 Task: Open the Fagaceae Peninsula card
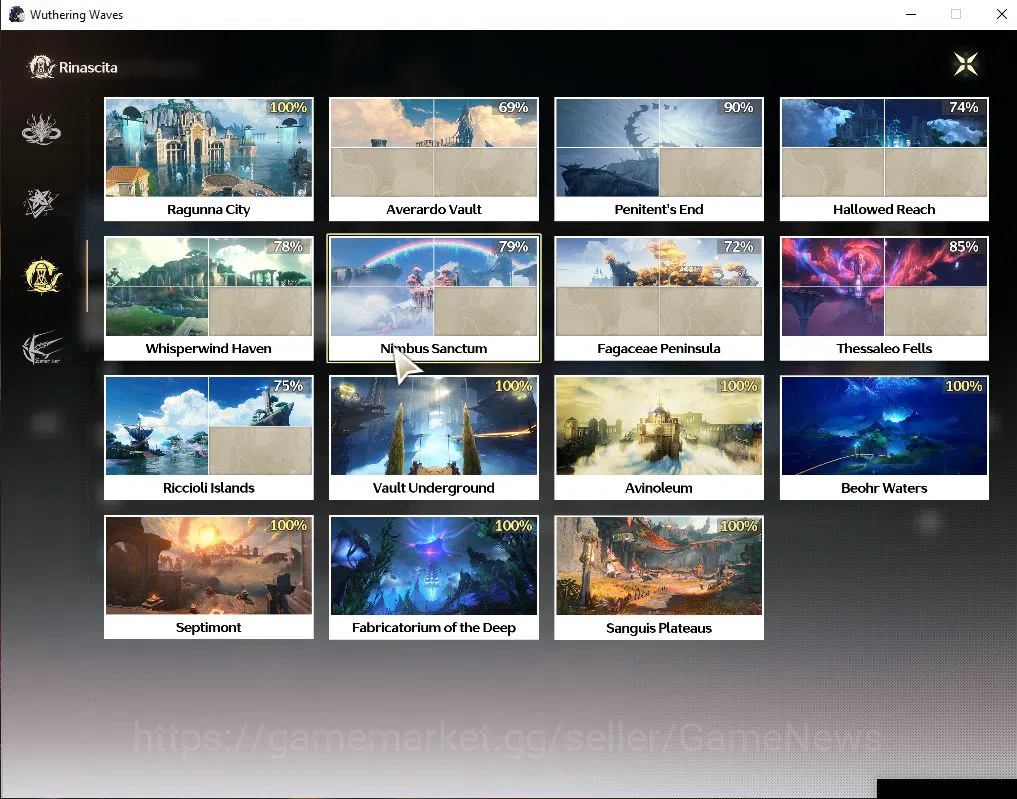(x=659, y=298)
